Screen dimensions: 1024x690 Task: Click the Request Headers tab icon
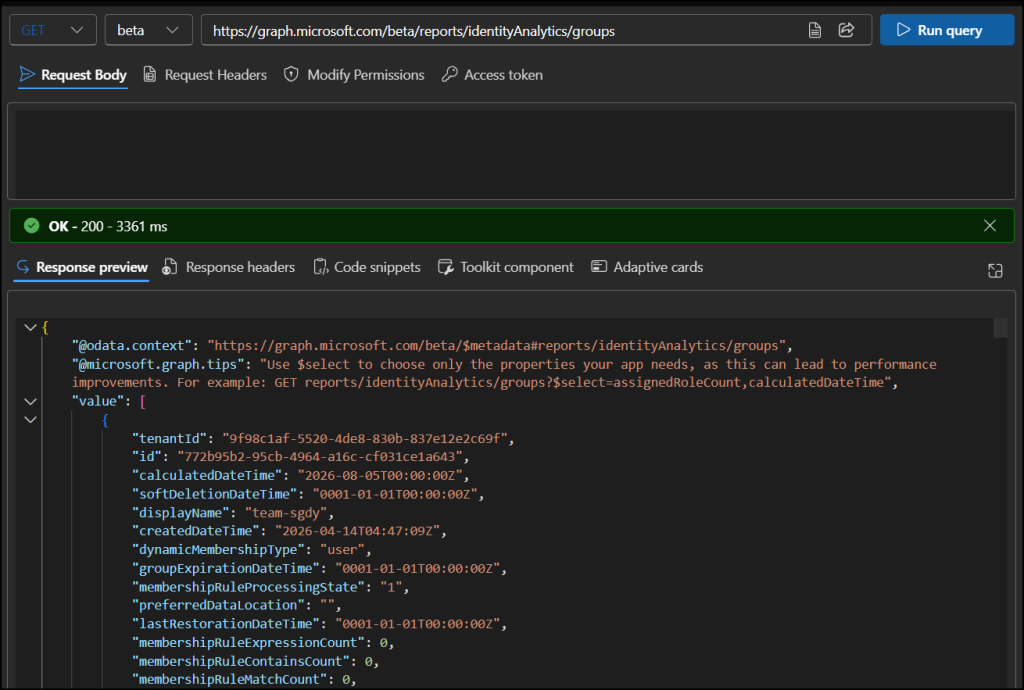tap(150, 74)
